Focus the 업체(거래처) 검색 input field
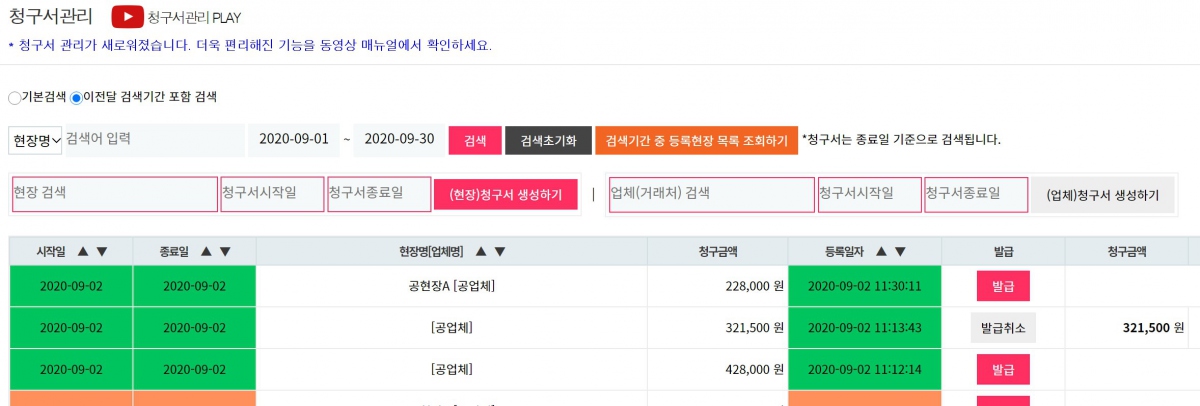The width and height of the screenshot is (1200, 406). point(710,195)
